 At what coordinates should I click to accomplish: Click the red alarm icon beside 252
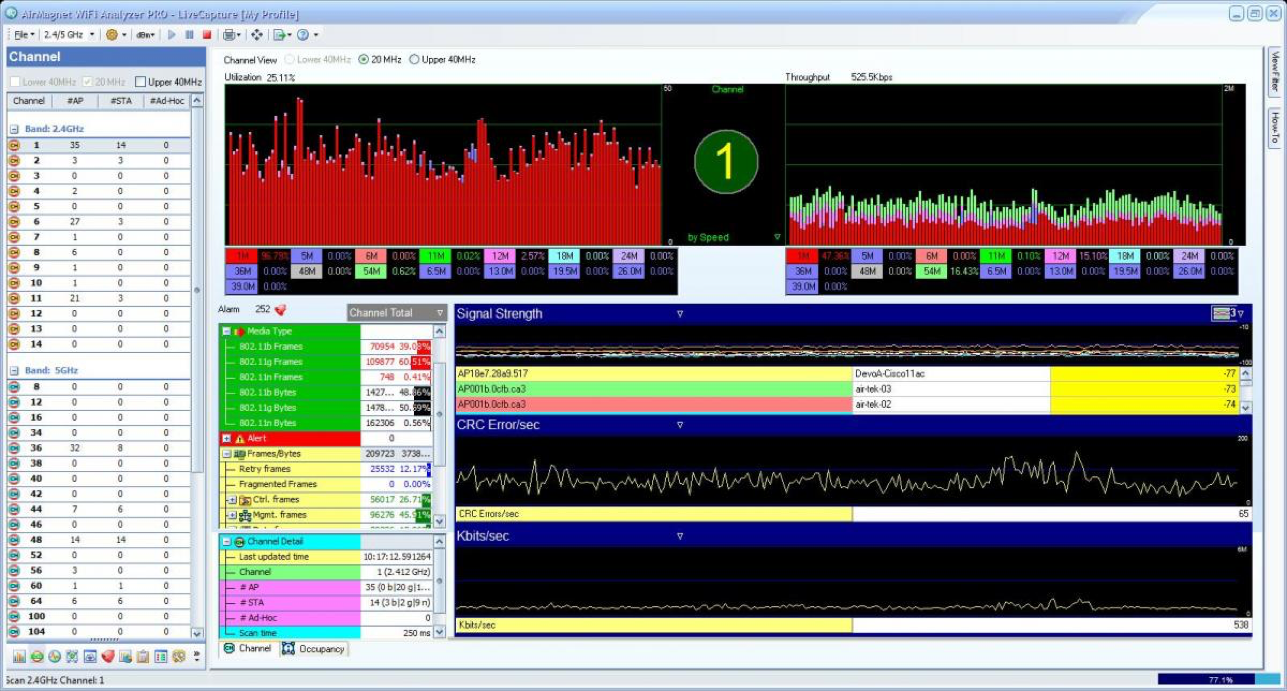coord(280,310)
